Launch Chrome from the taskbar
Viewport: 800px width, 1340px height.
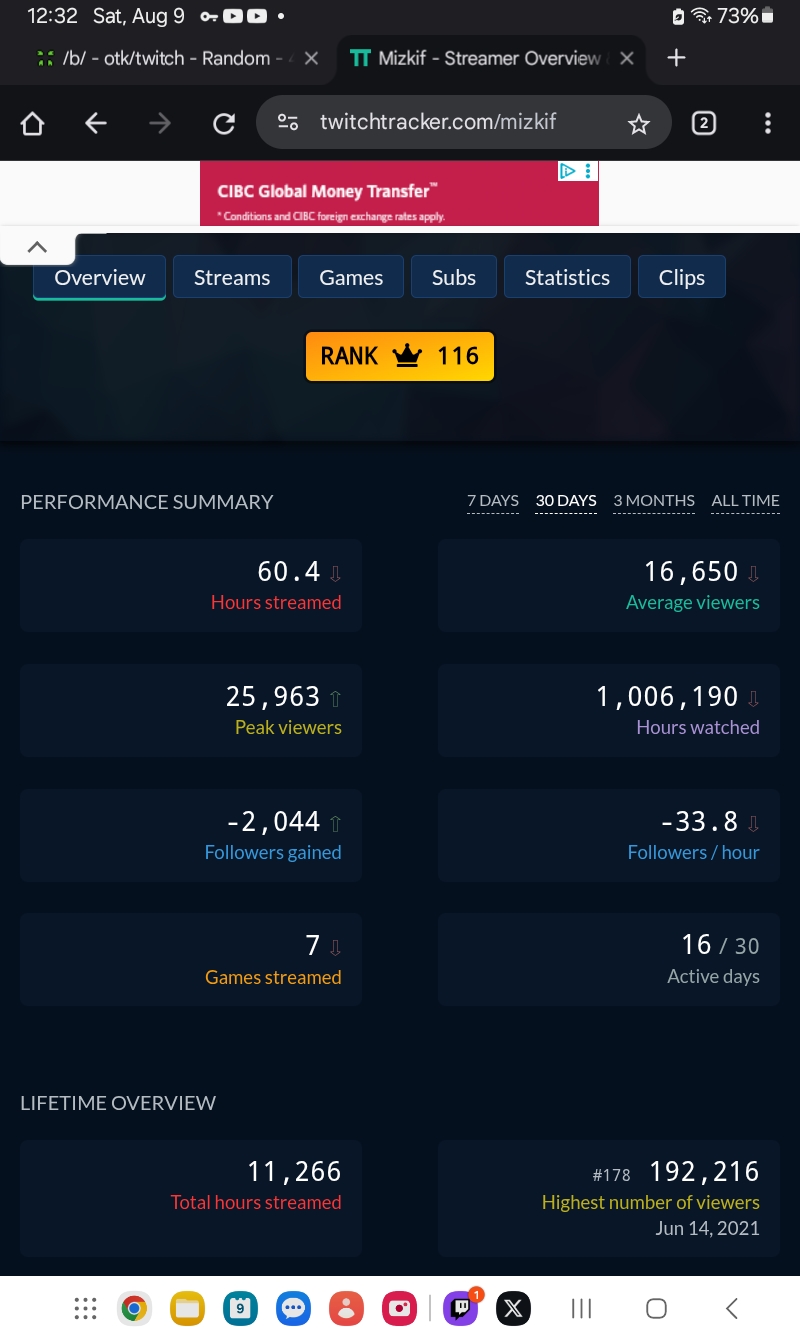pyautogui.click(x=134, y=1308)
